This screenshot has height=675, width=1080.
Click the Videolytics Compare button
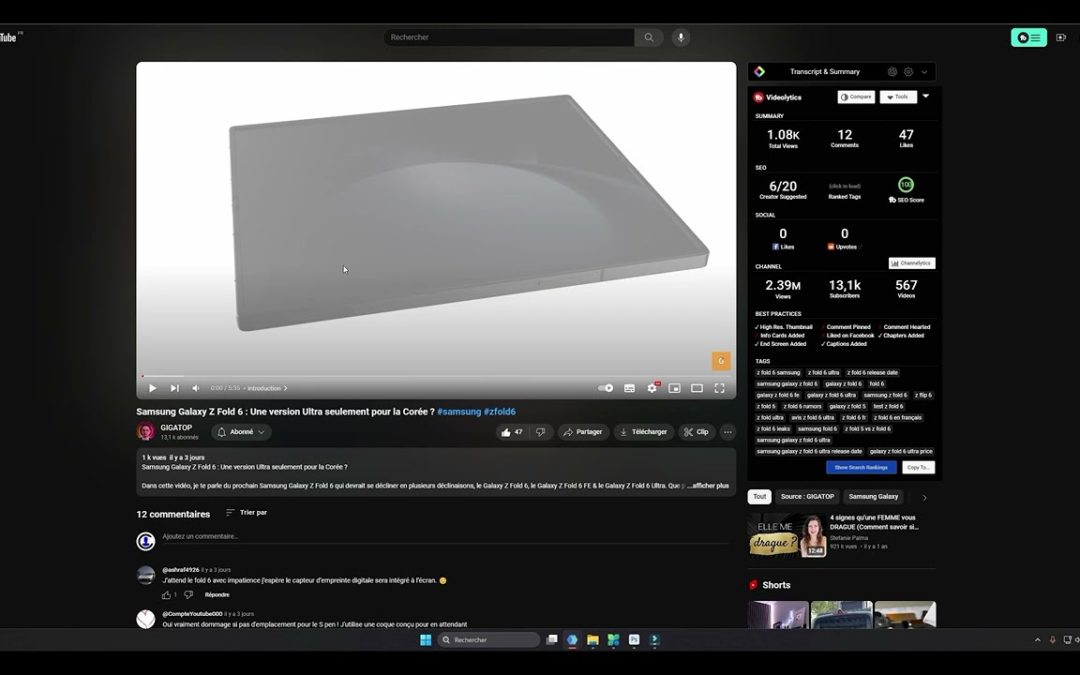click(856, 97)
